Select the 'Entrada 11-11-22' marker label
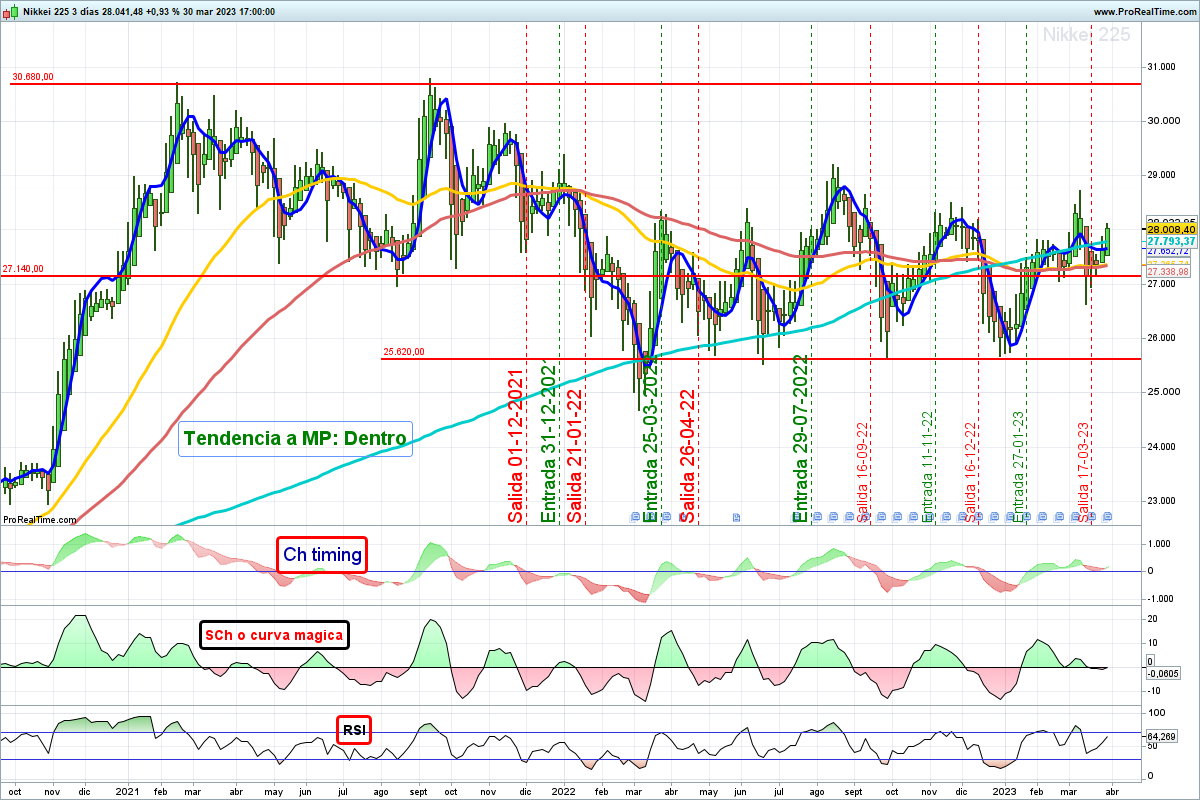 [927, 466]
